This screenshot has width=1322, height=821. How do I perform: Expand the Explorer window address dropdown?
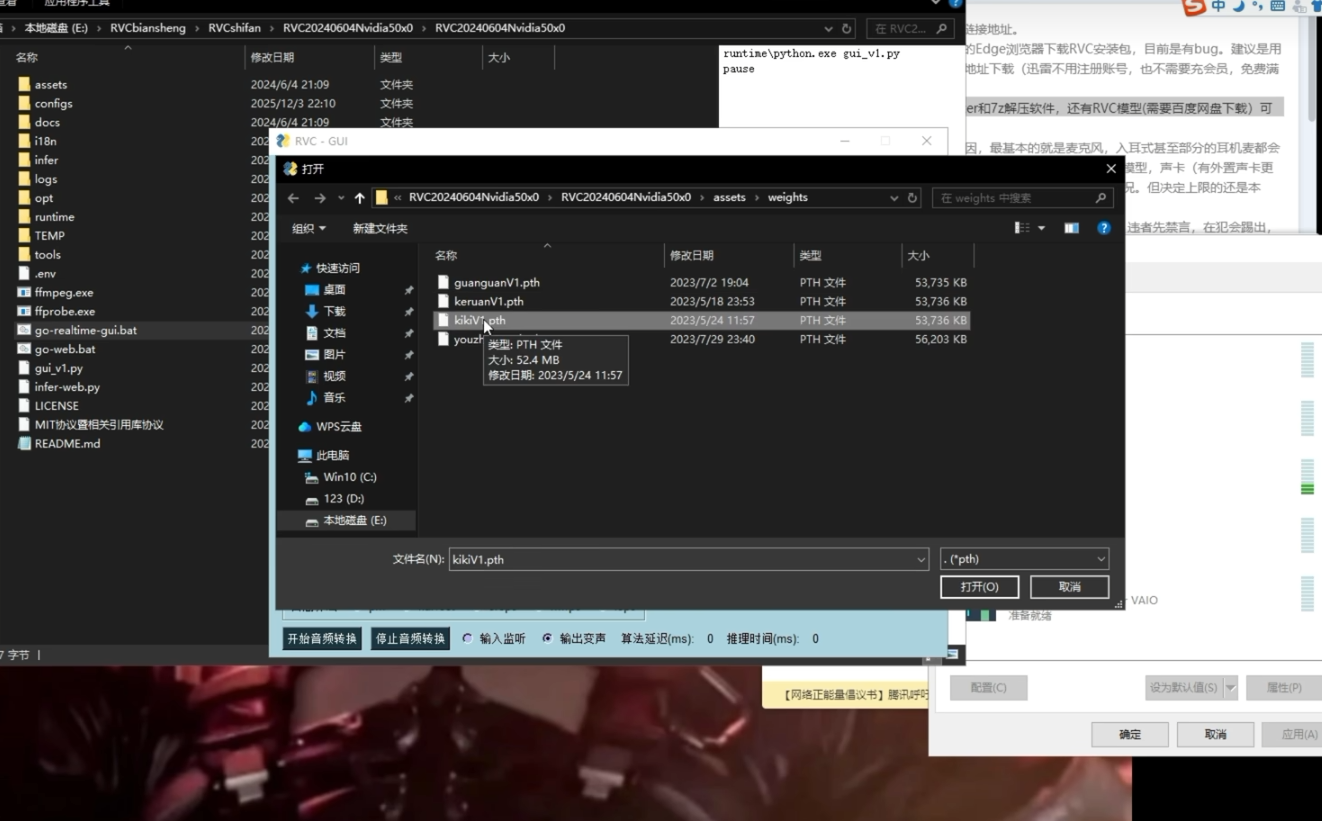tap(828, 29)
